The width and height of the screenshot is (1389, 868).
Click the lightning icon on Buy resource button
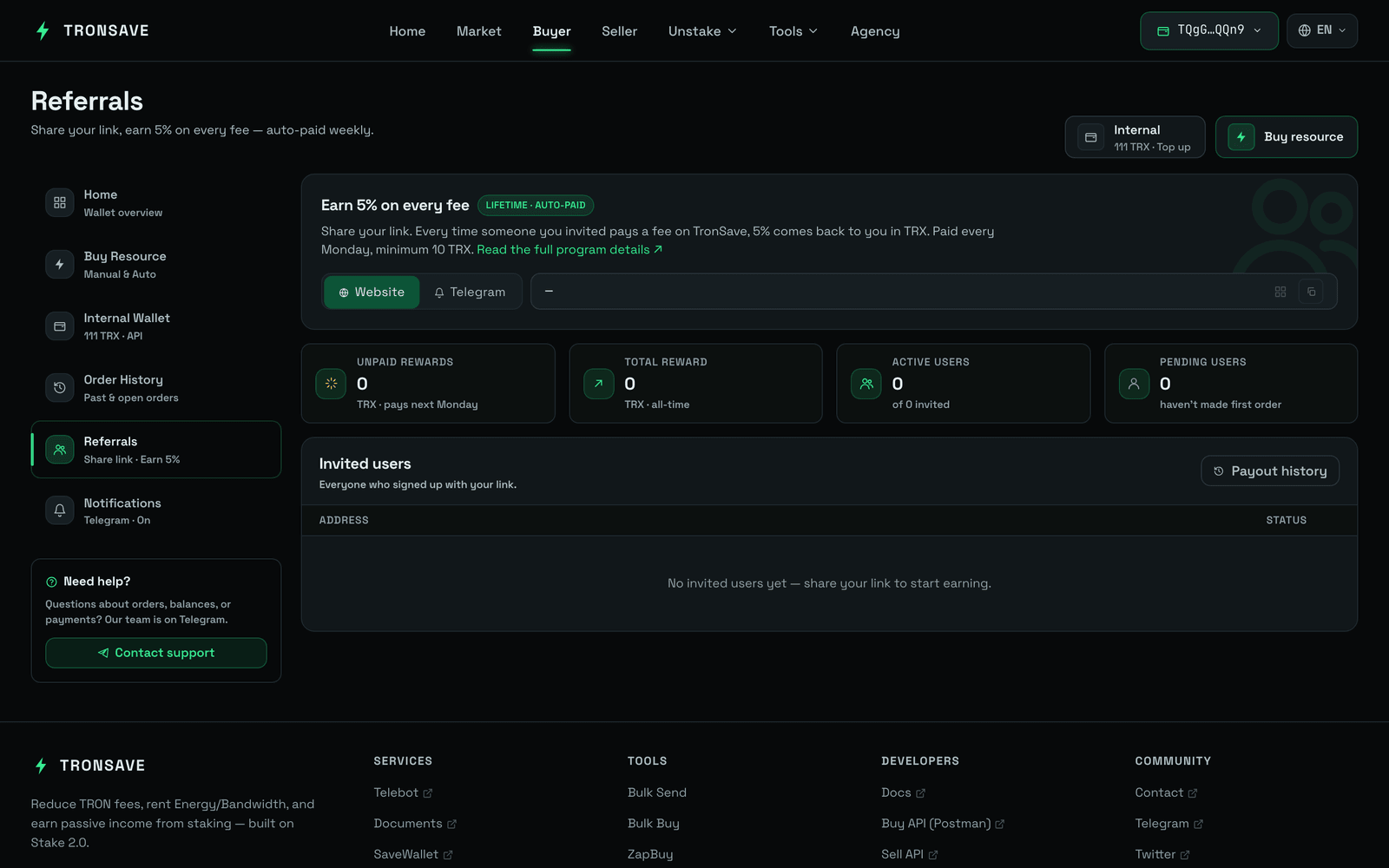pyautogui.click(x=1241, y=137)
